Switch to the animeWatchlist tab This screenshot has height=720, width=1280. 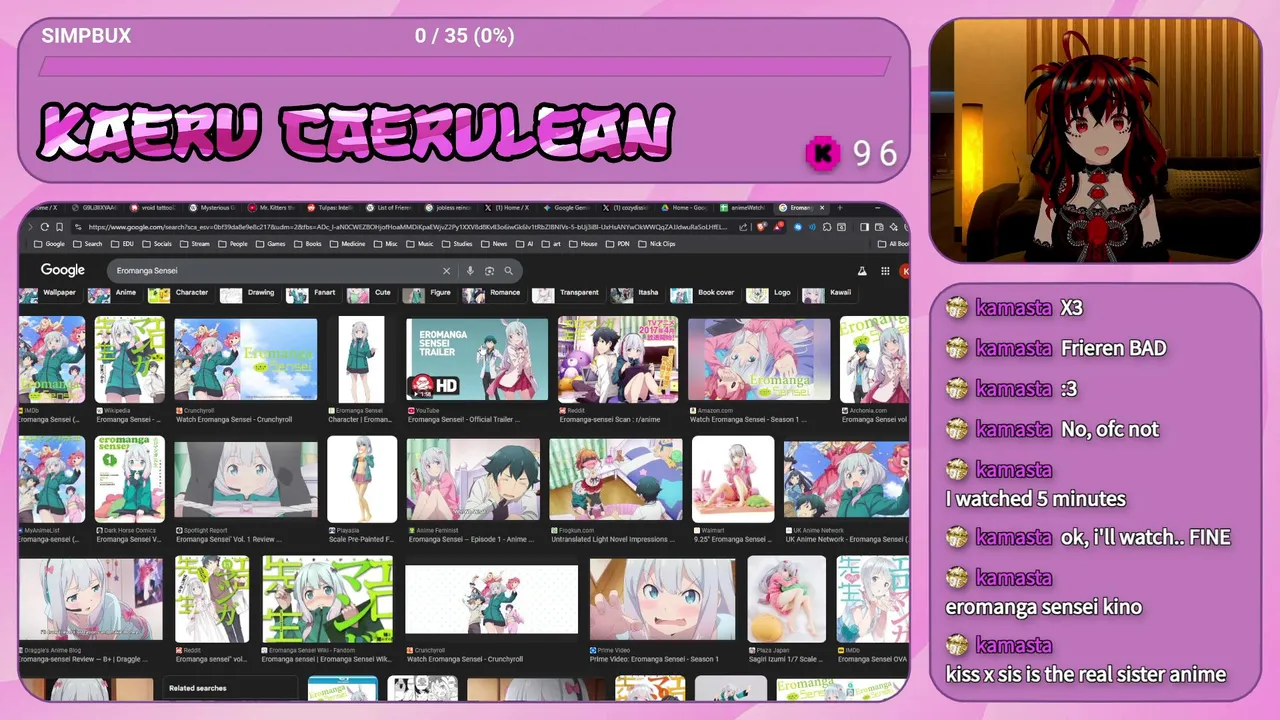(745, 207)
